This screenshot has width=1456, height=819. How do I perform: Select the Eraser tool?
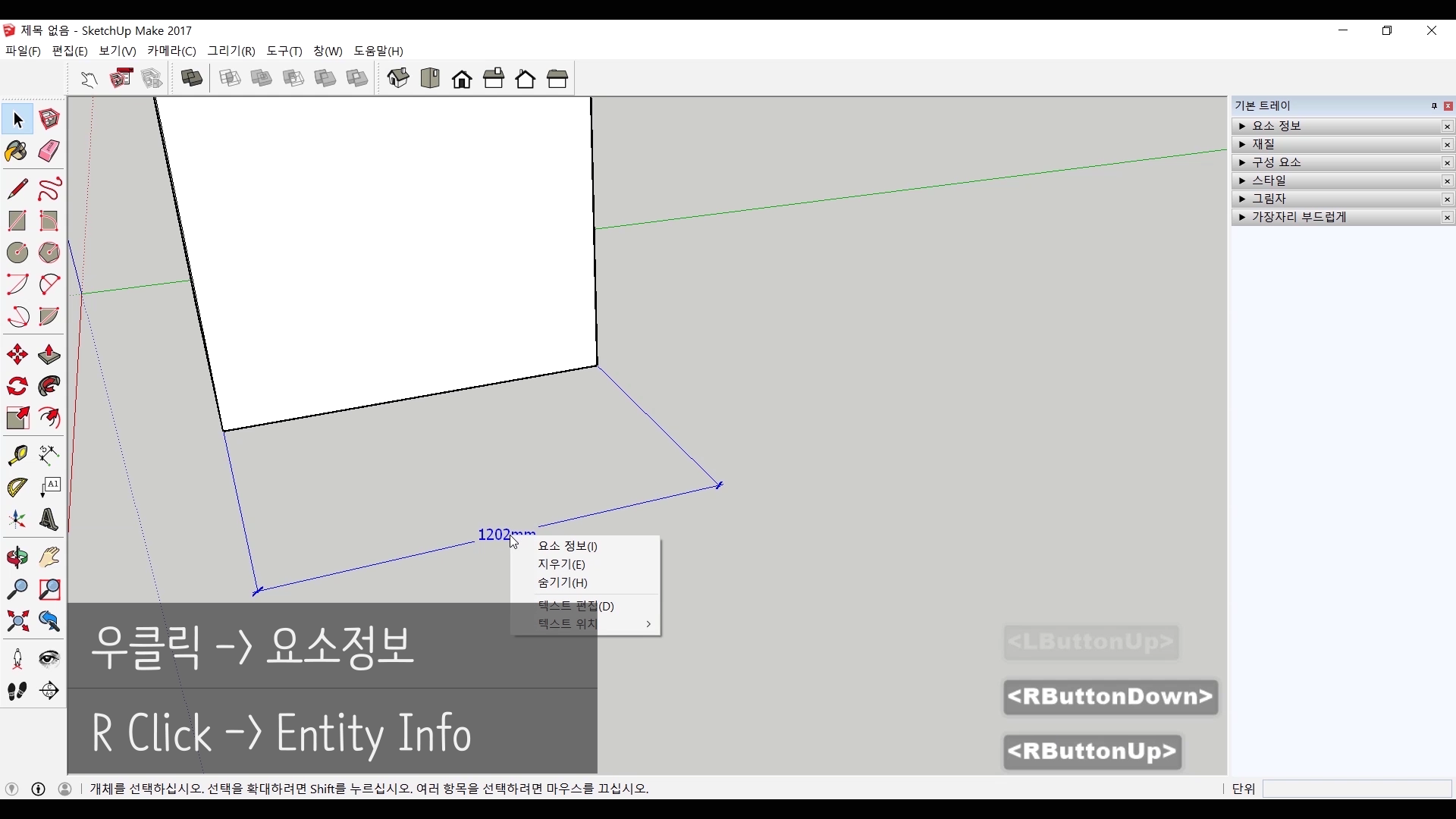click(49, 151)
